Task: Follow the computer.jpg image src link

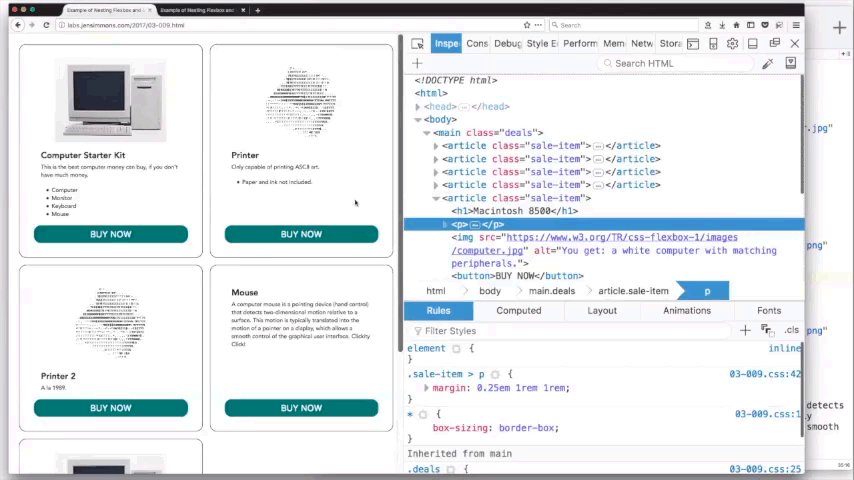Action: (x=595, y=244)
